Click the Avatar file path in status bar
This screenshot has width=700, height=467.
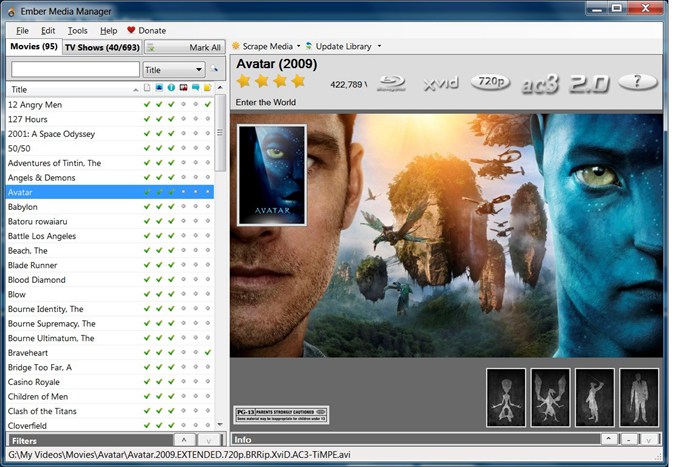coord(179,455)
